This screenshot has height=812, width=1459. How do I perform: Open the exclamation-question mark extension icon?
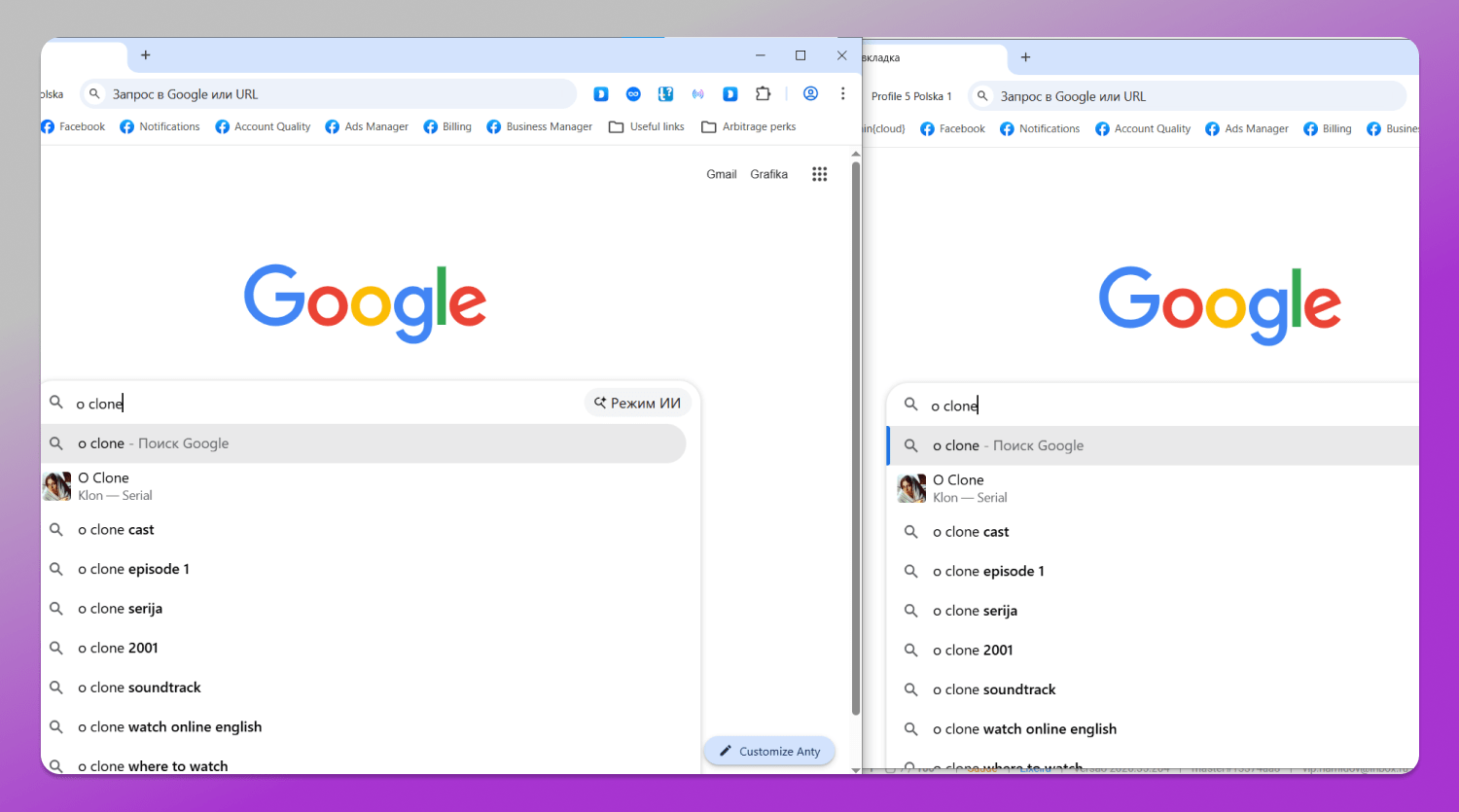click(665, 94)
